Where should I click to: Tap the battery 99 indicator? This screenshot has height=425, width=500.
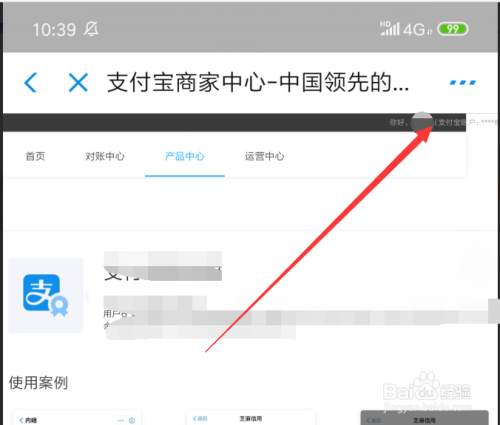[453, 29]
